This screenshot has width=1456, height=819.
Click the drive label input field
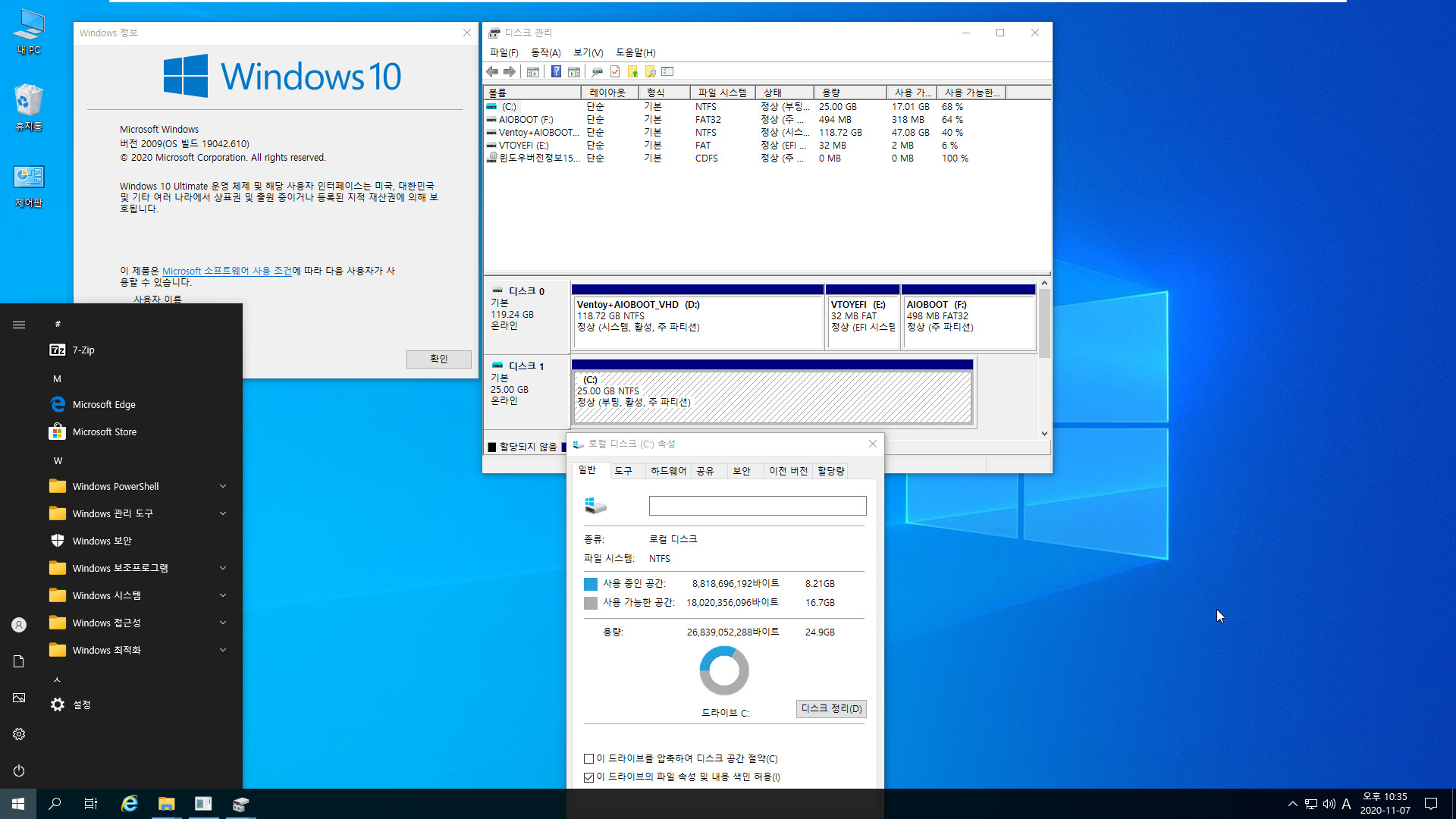tap(758, 506)
